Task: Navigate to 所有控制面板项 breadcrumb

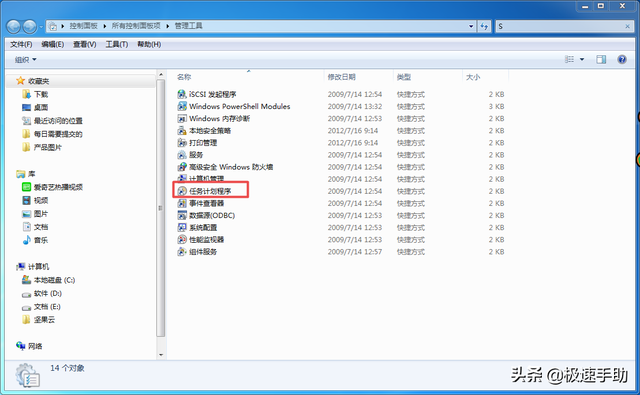Action: 136,26
